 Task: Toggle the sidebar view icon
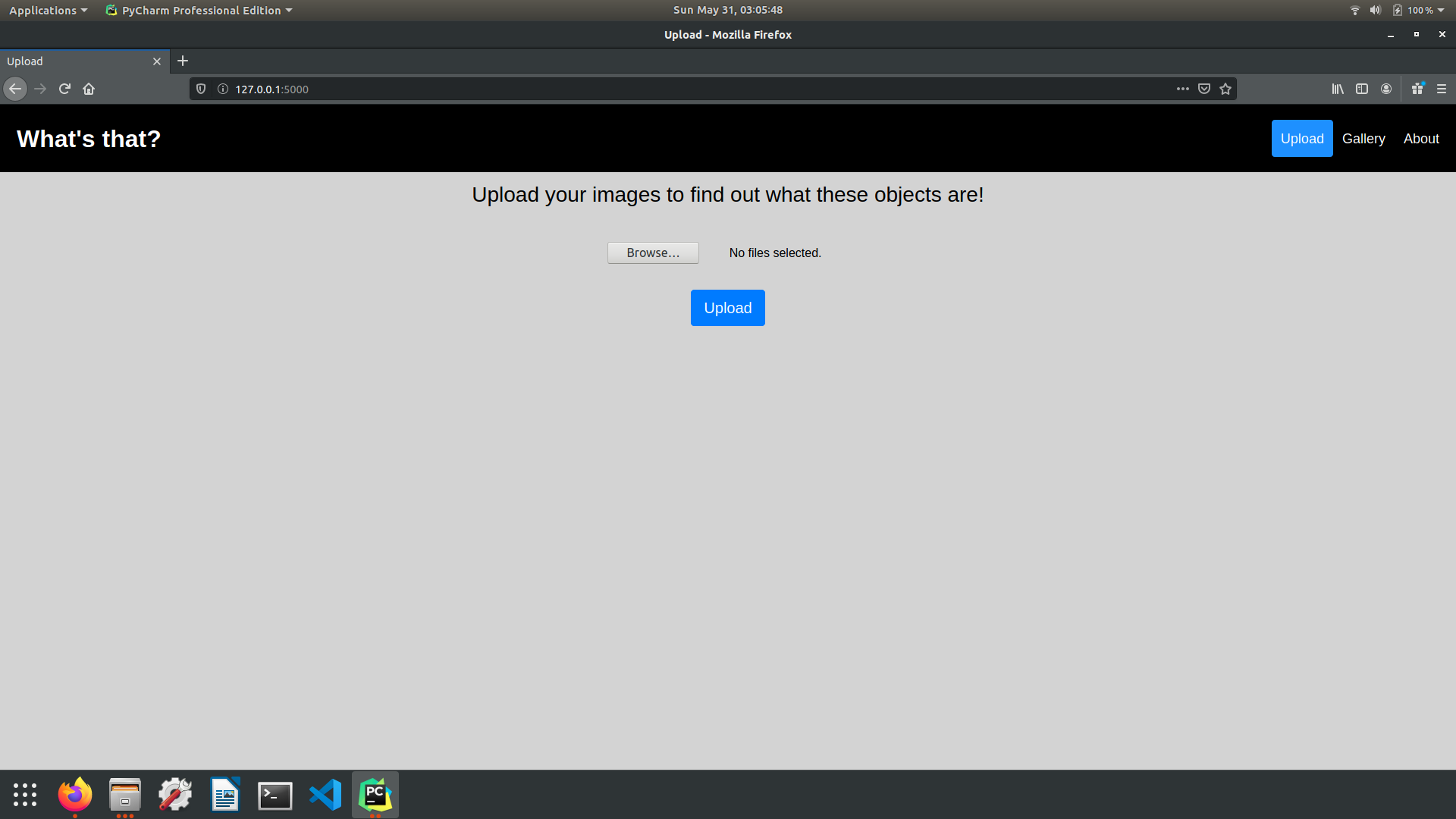pyautogui.click(x=1362, y=89)
